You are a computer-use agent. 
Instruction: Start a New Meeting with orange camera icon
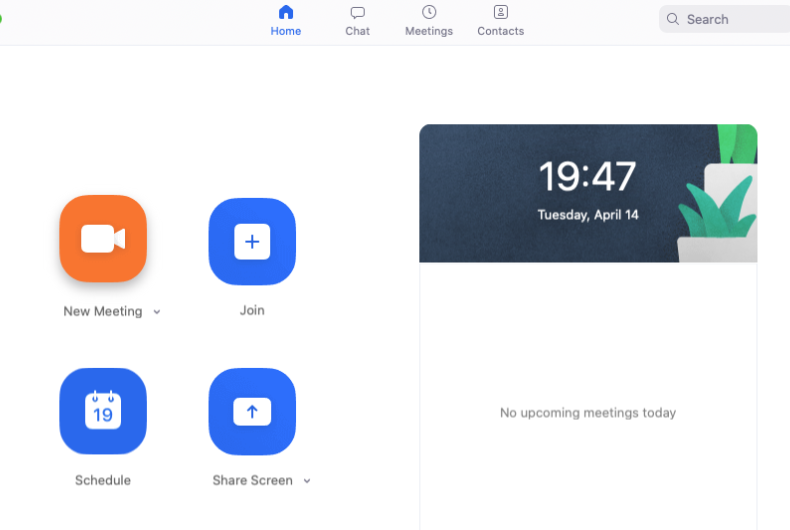pos(103,238)
